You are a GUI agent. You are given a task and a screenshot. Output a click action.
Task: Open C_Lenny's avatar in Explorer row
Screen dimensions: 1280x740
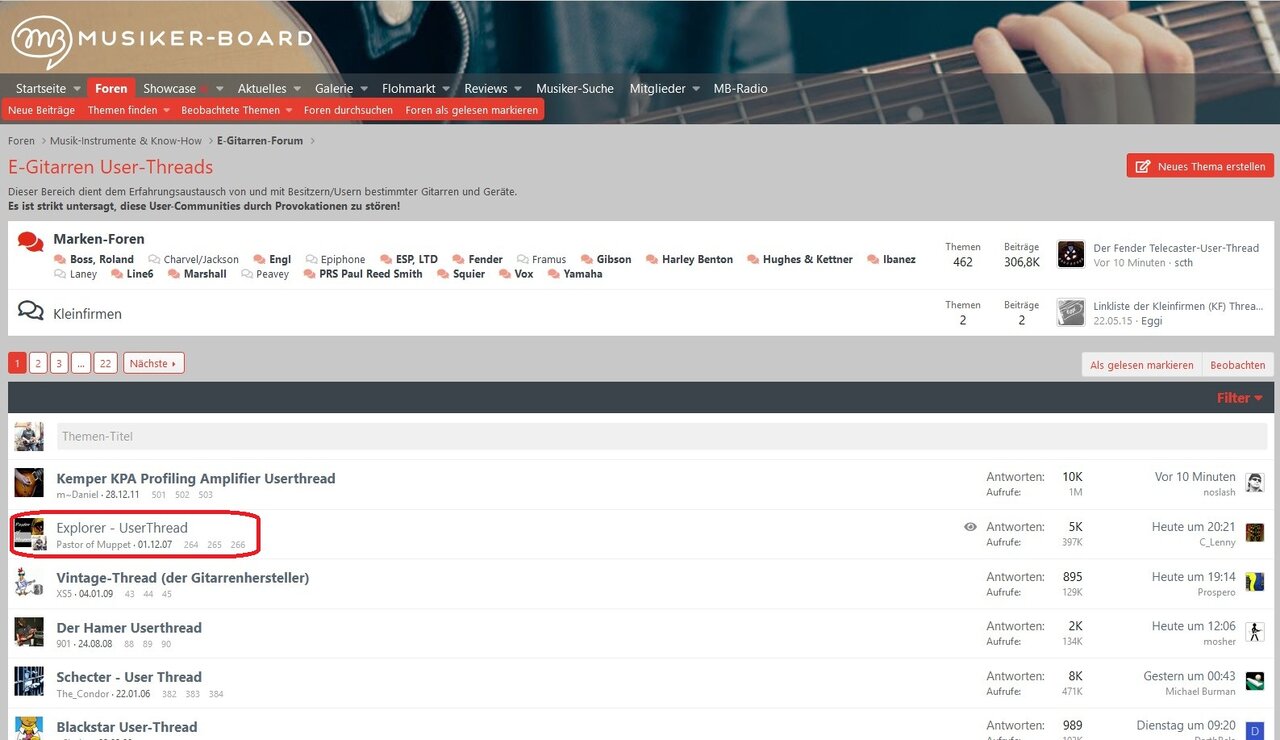[x=1254, y=532]
